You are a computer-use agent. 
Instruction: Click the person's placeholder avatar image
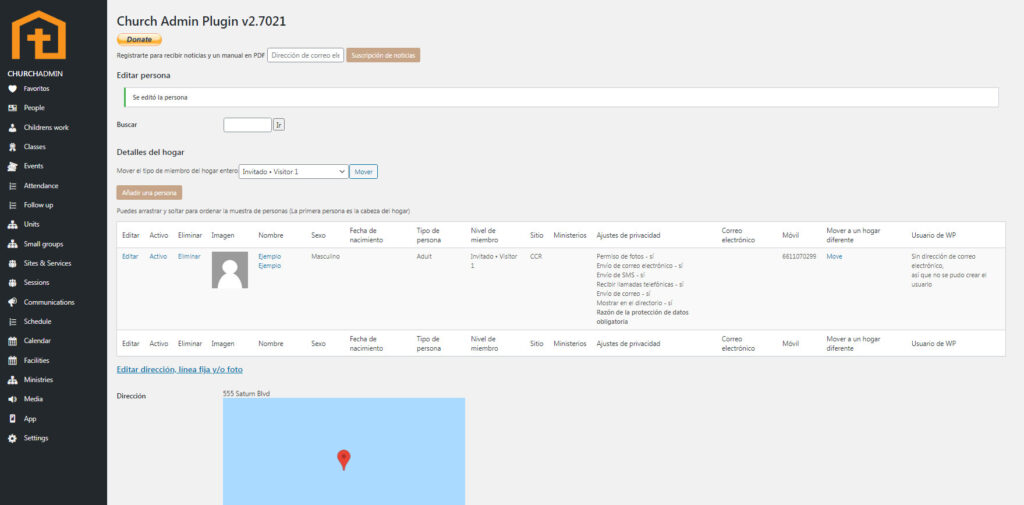pos(229,270)
